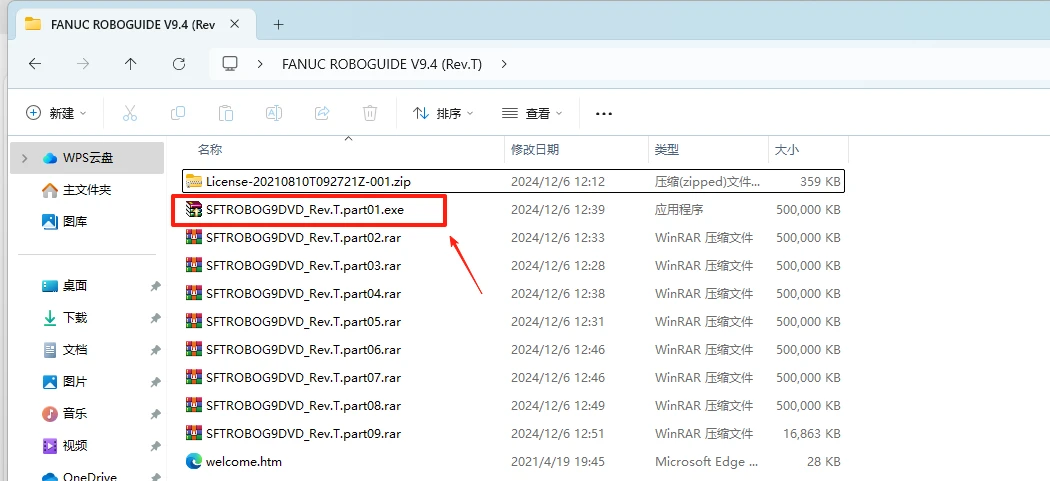Viewport: 1050px width, 481px height.
Task: Click the Rename icon in toolbar
Action: [274, 113]
